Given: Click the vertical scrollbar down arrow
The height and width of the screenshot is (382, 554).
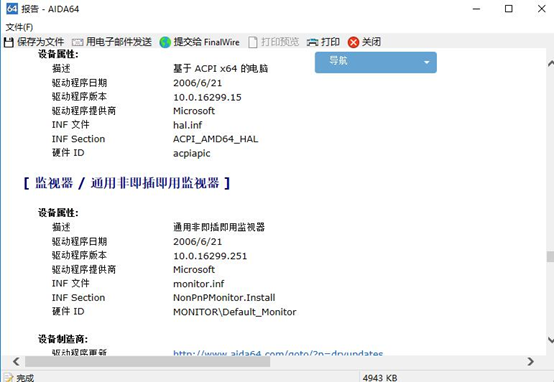Looking at the screenshot, I should (550, 340).
